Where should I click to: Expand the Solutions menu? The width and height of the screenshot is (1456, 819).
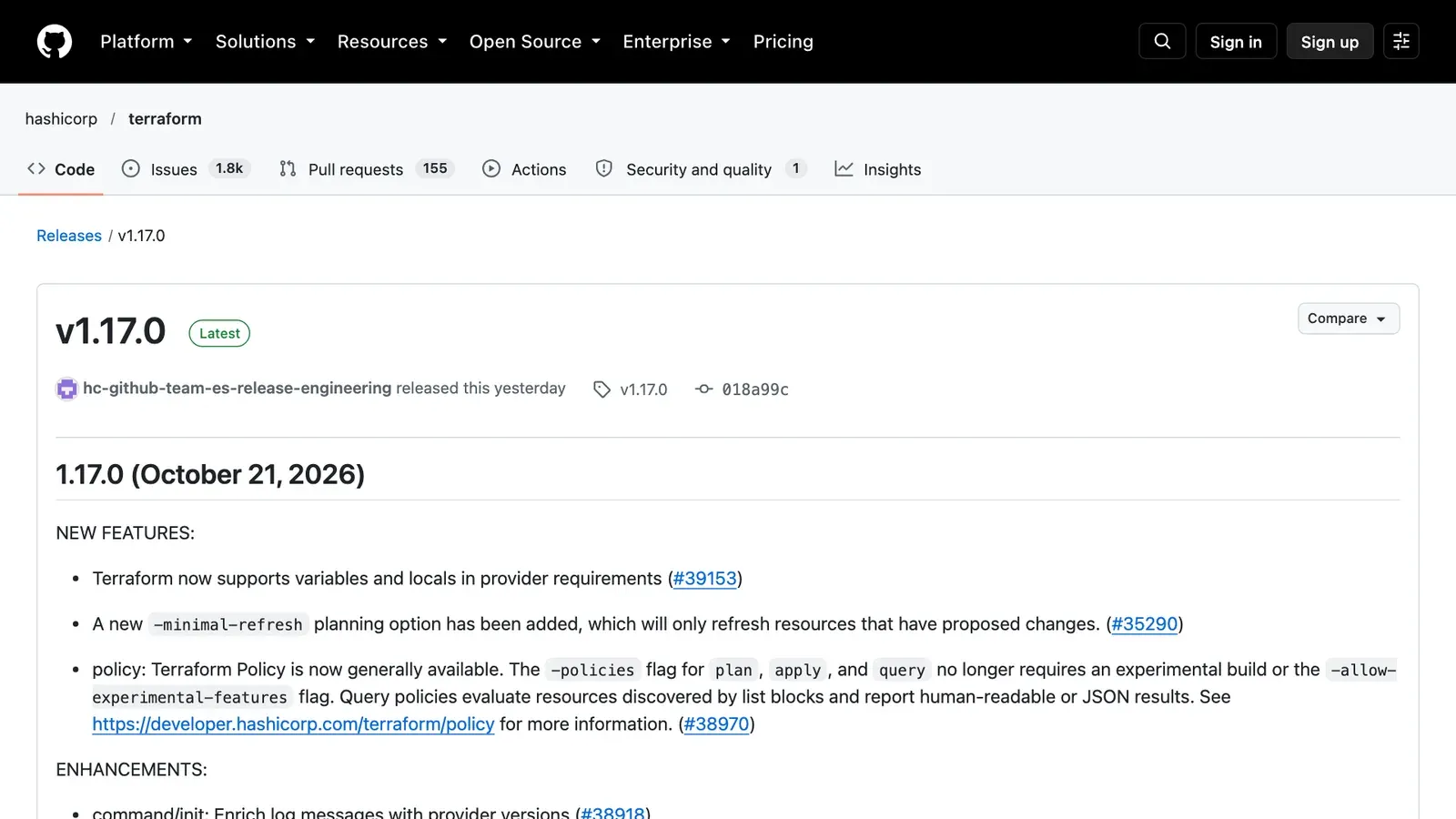coord(265,42)
